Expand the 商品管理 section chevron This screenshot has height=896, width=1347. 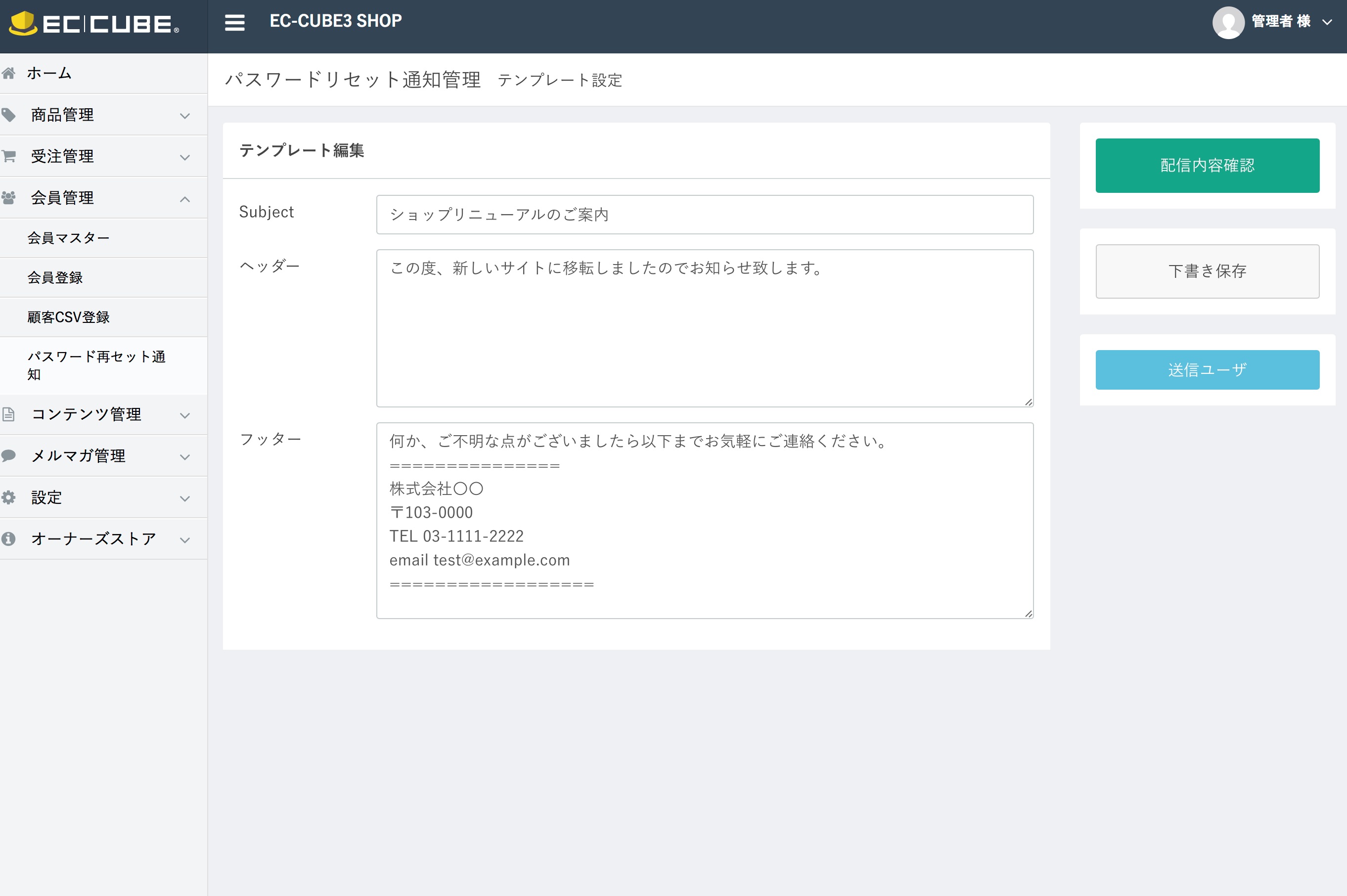click(184, 115)
